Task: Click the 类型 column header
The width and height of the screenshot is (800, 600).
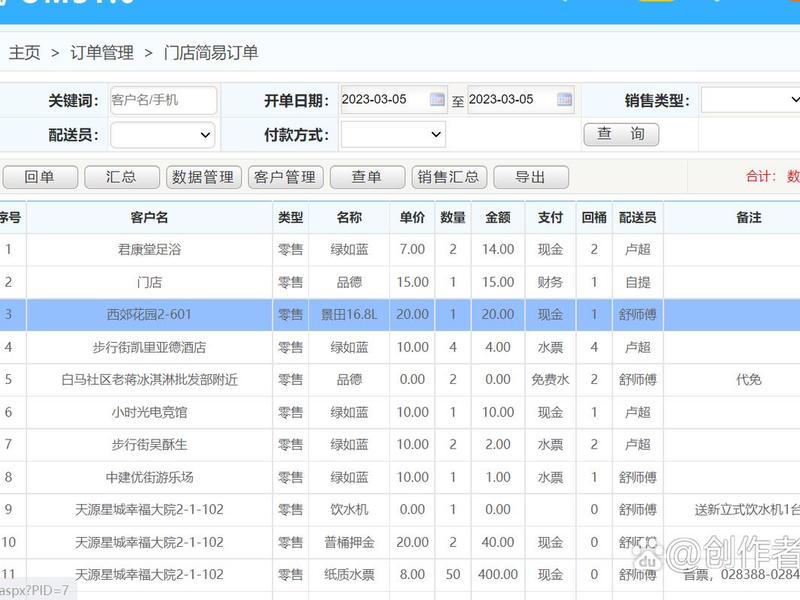Action: [290, 217]
